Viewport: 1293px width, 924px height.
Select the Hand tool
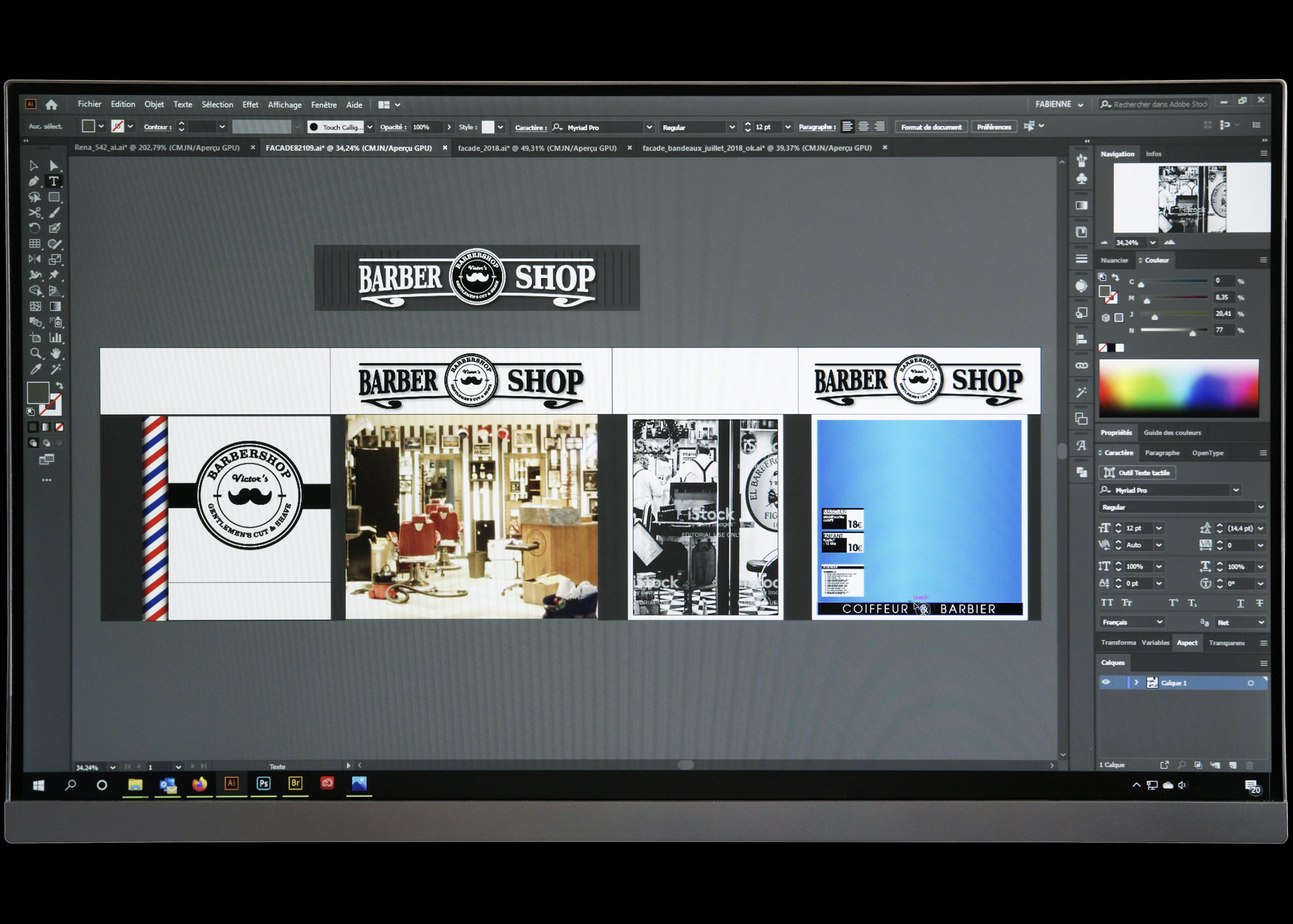pos(56,353)
